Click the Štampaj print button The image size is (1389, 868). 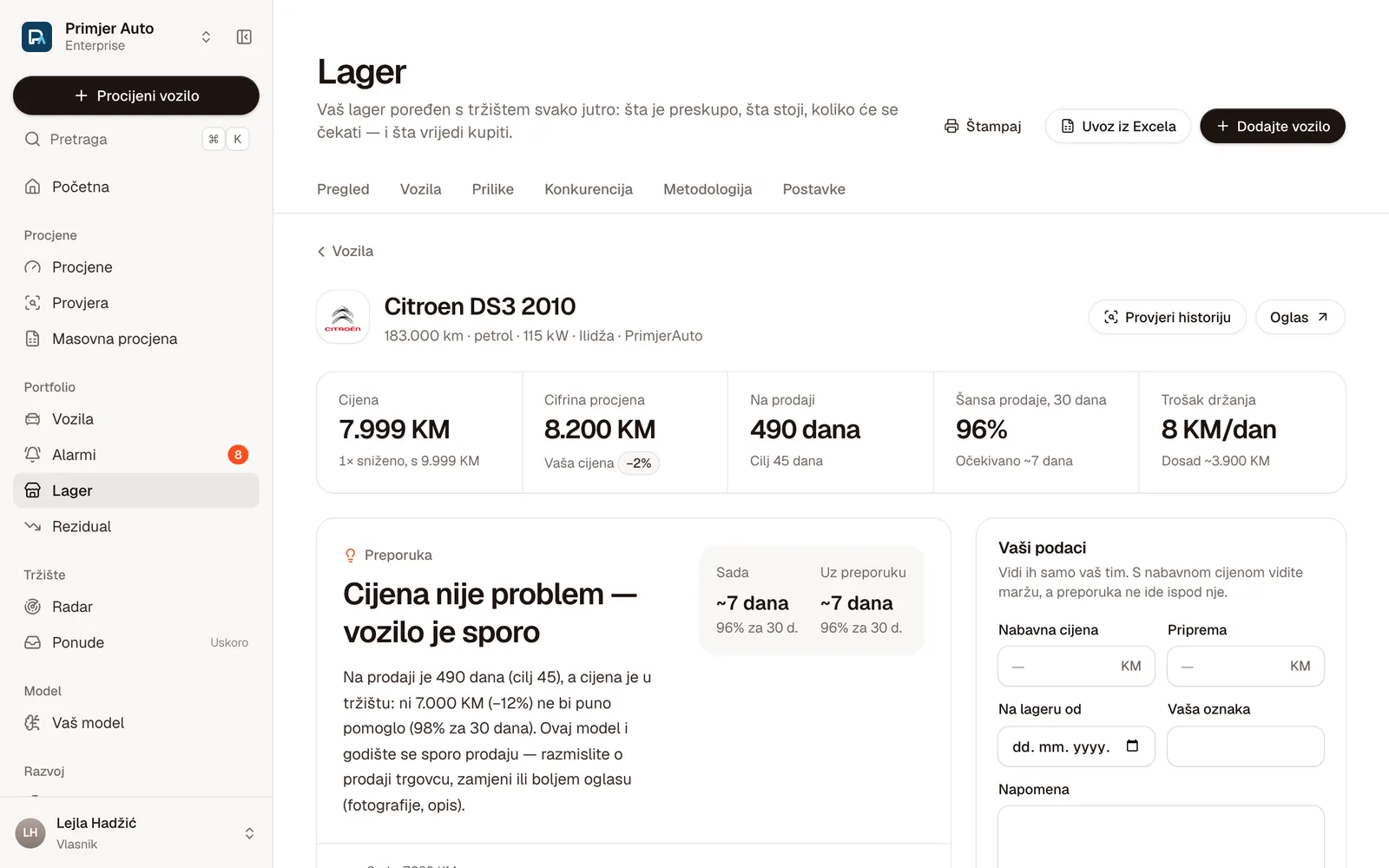[x=983, y=127]
